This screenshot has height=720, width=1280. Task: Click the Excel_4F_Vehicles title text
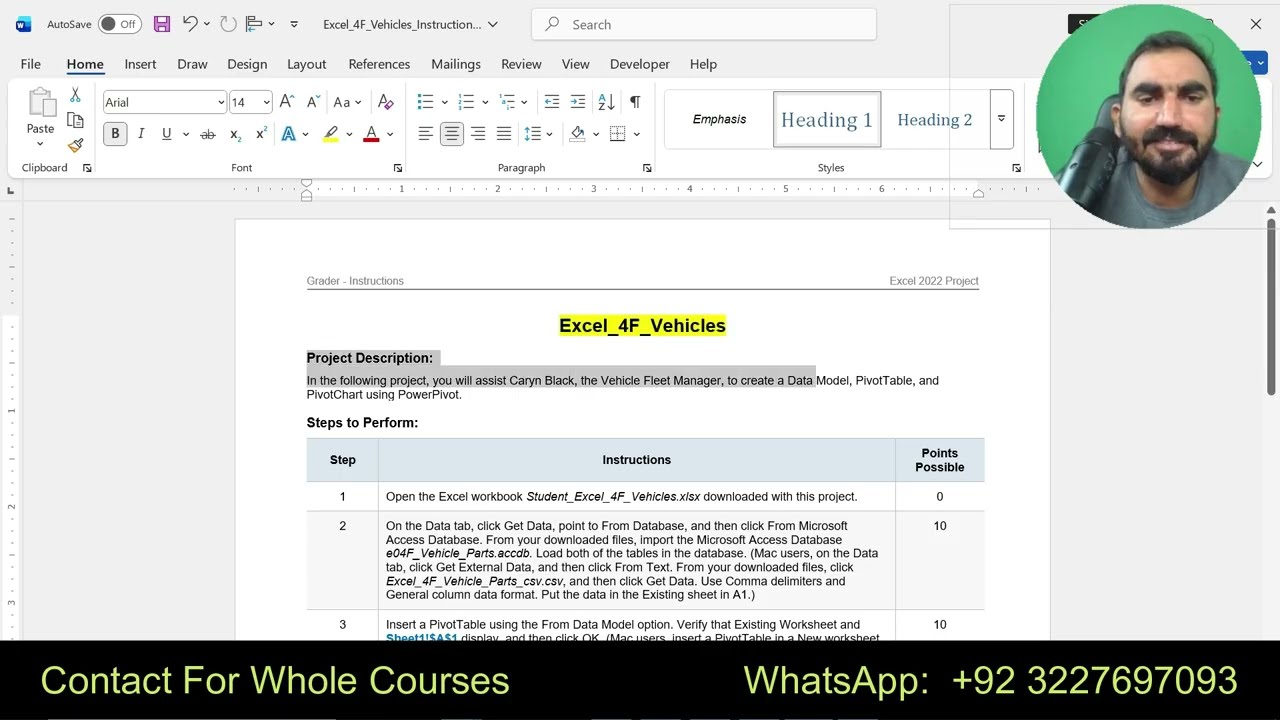642,326
